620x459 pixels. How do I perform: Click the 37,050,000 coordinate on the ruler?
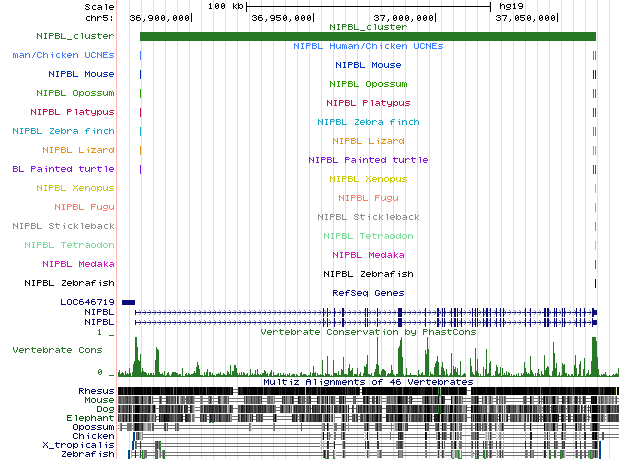pos(526,18)
